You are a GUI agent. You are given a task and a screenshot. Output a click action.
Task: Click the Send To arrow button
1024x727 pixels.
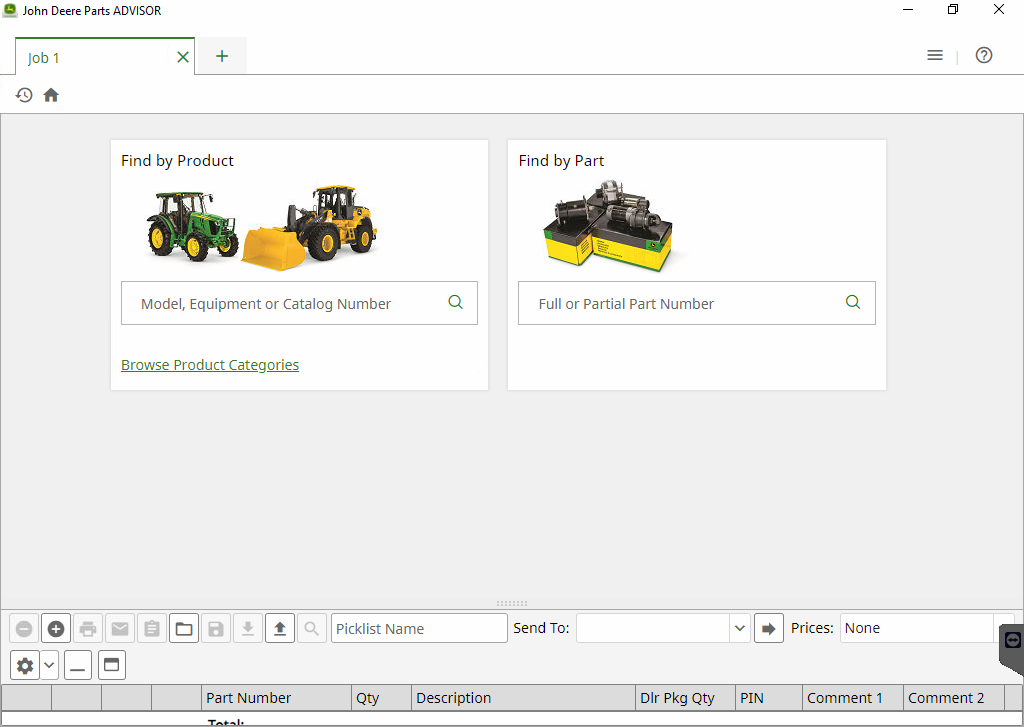[768, 629]
